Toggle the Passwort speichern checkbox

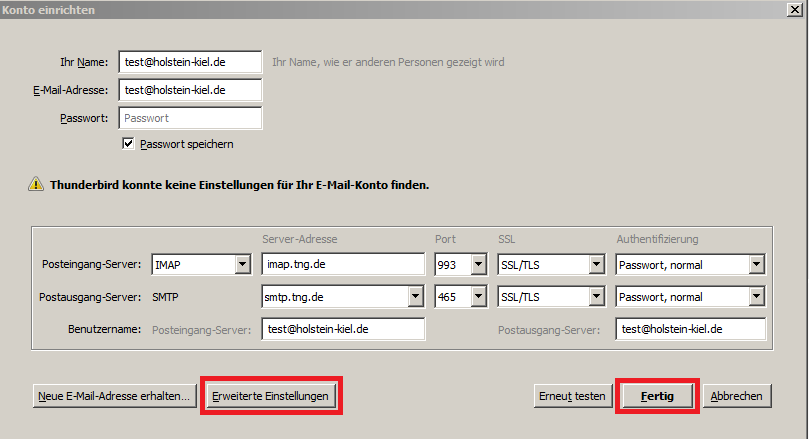(x=128, y=144)
